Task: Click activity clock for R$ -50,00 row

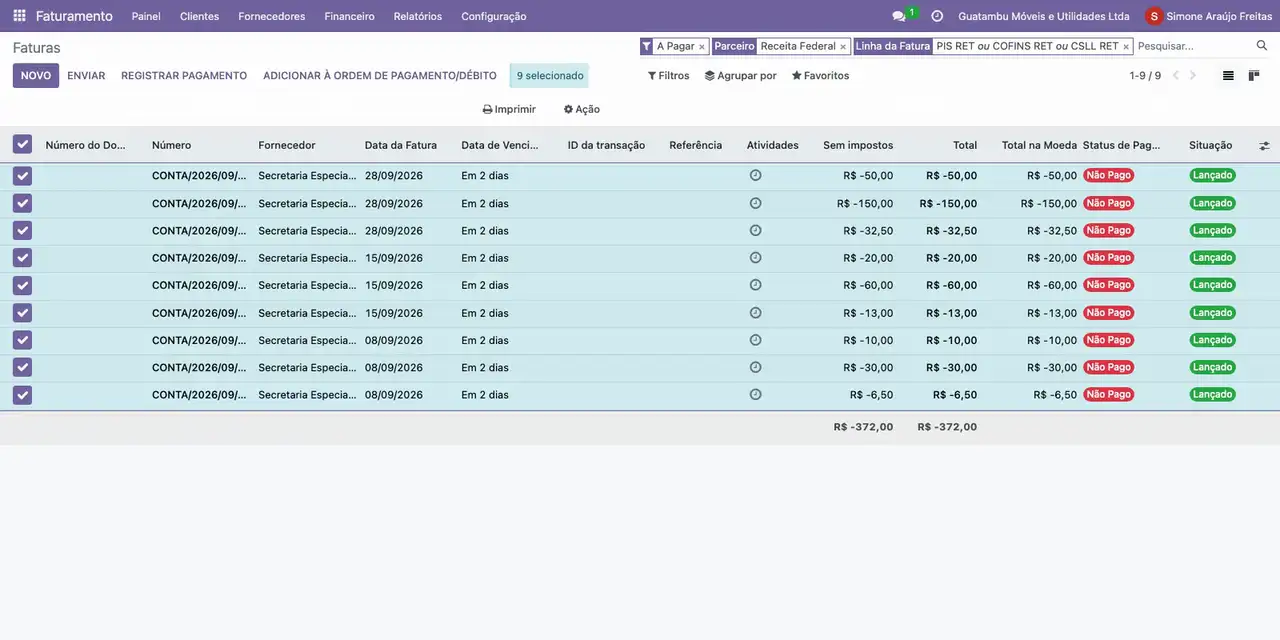Action: (755, 175)
